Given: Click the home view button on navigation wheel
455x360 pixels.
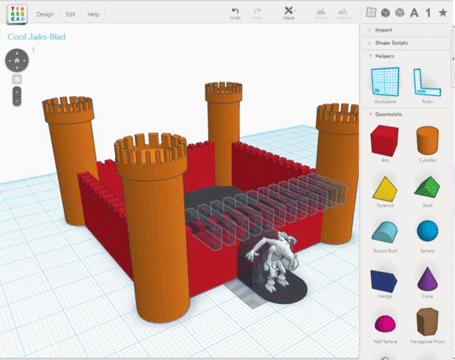Looking at the screenshot, I should click(17, 60).
